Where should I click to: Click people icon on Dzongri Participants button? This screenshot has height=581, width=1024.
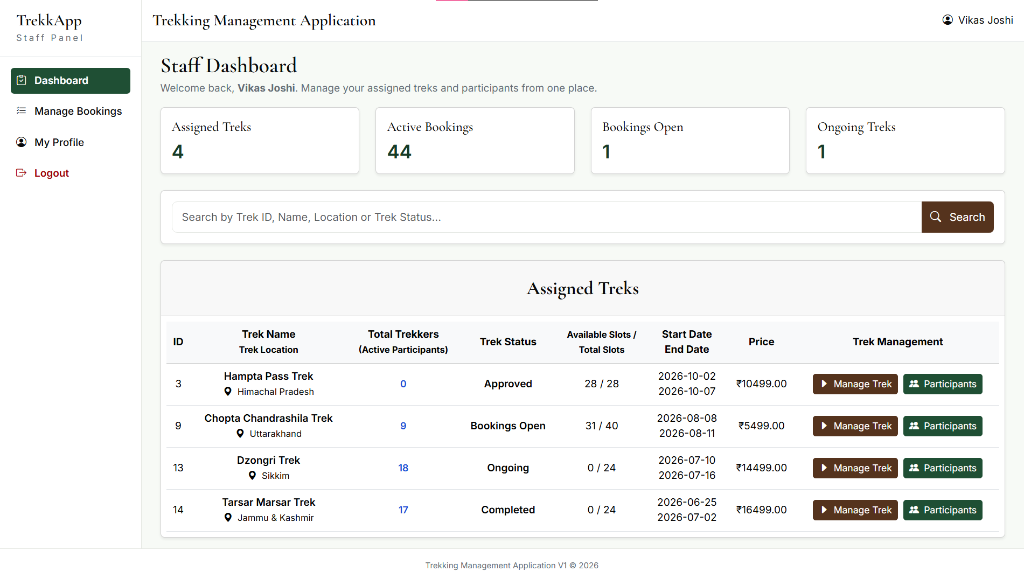pos(914,468)
